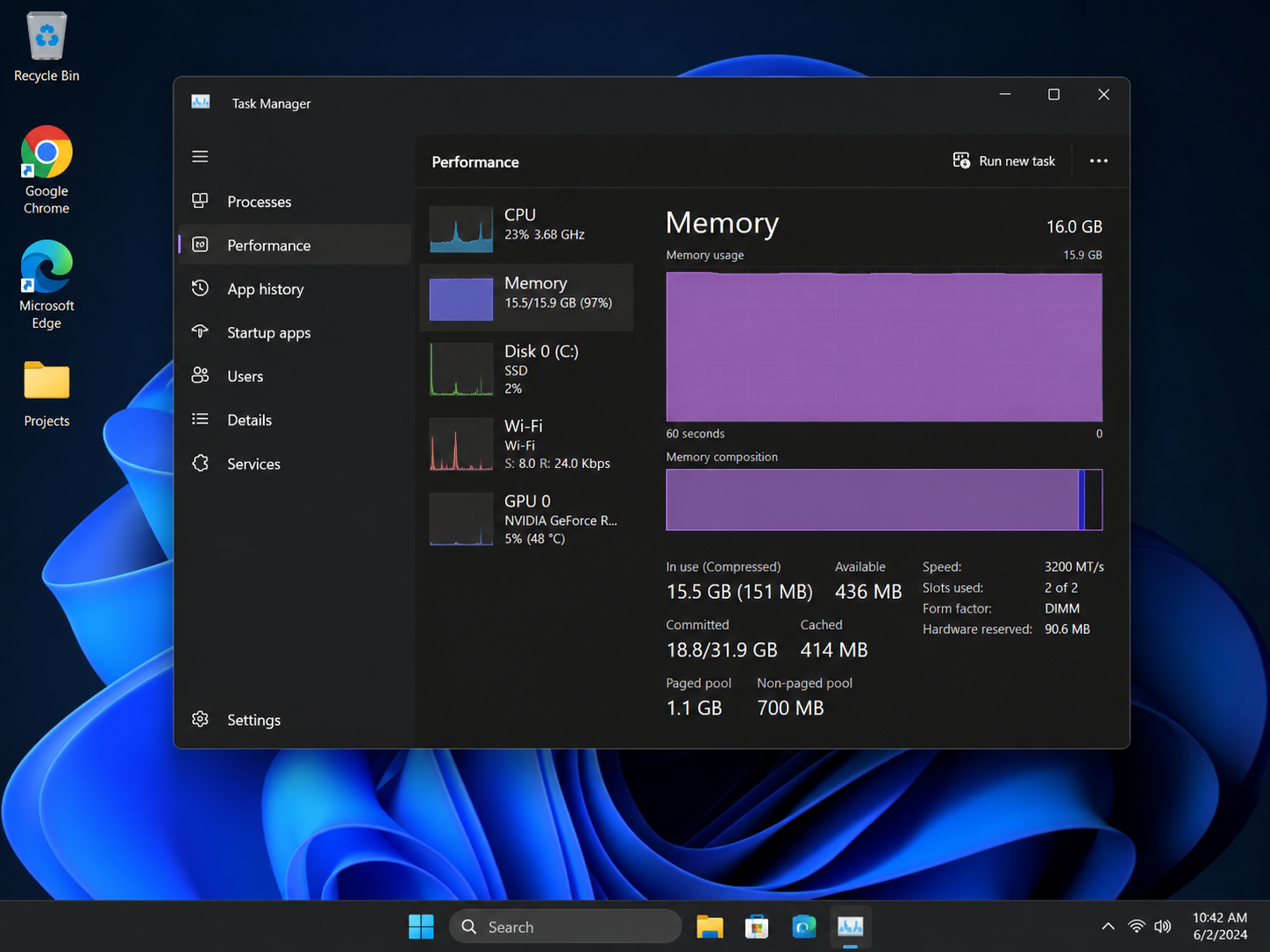
Task: Click the Task Manager taskbar icon
Action: click(x=851, y=927)
